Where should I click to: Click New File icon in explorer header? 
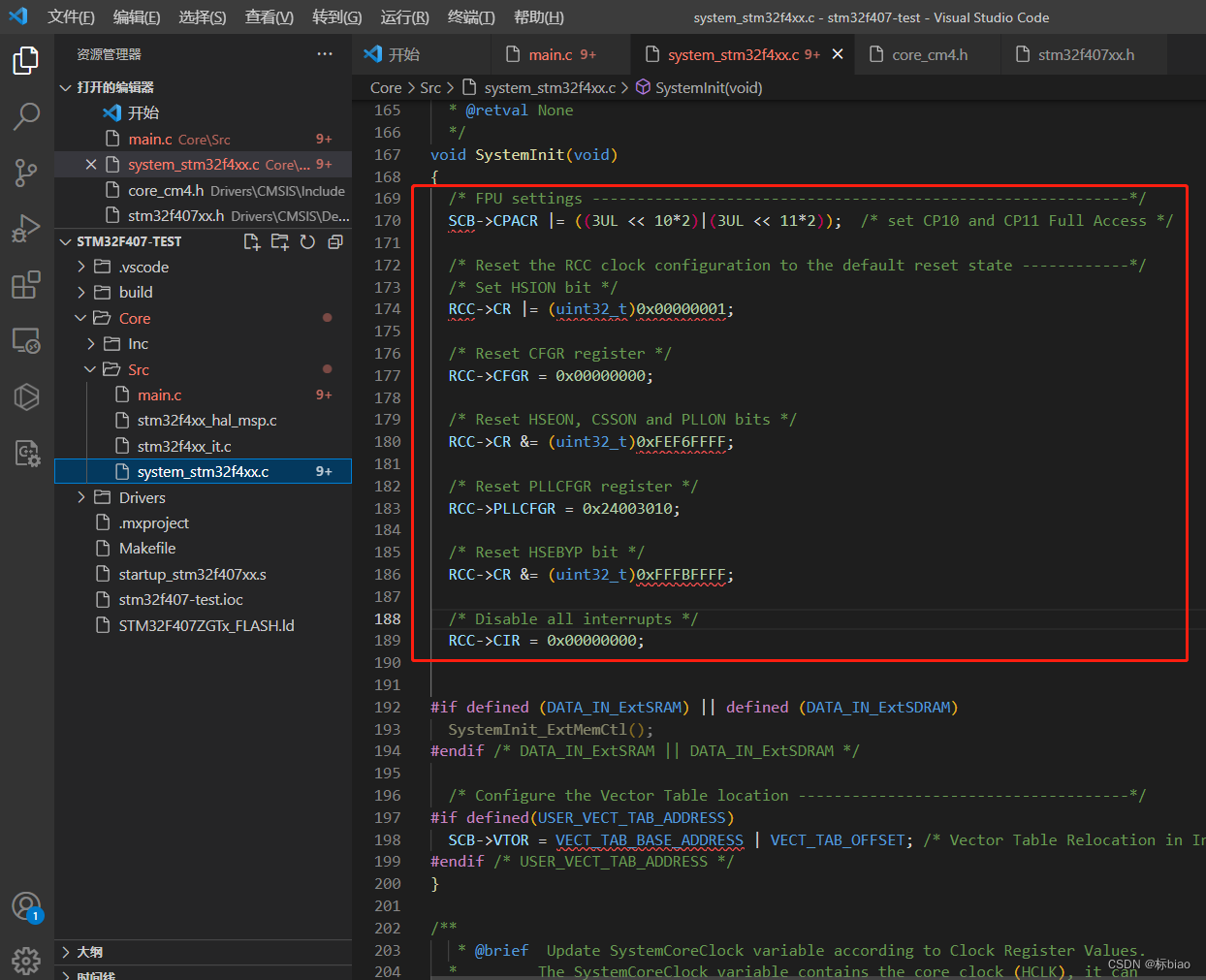tap(252, 241)
